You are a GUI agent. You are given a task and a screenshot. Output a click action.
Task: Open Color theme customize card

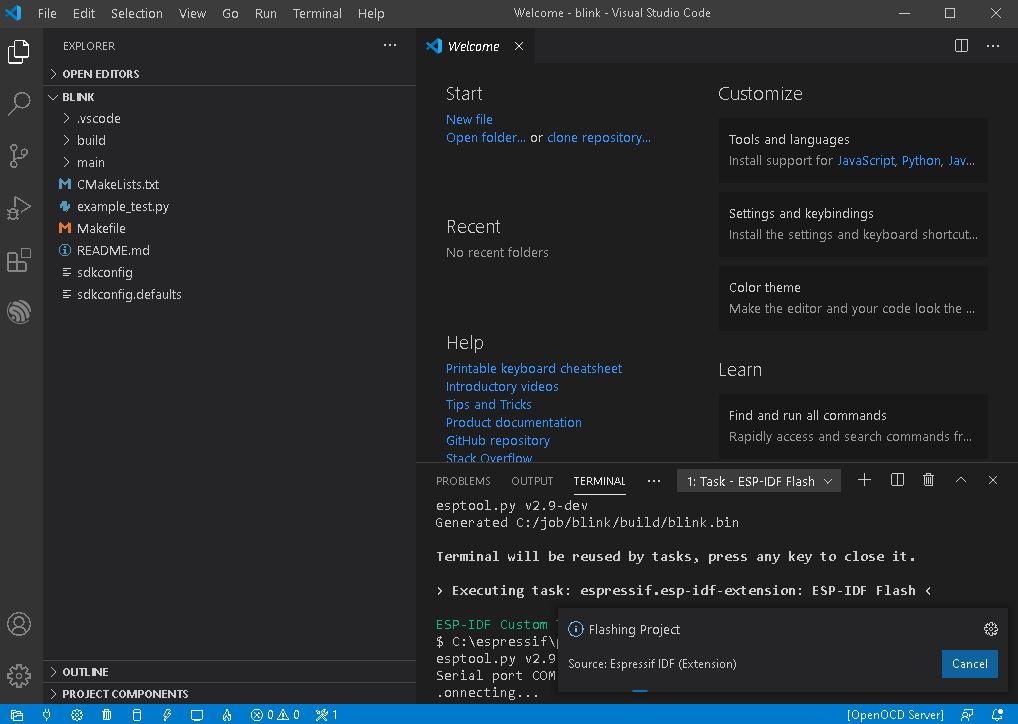click(x=853, y=298)
